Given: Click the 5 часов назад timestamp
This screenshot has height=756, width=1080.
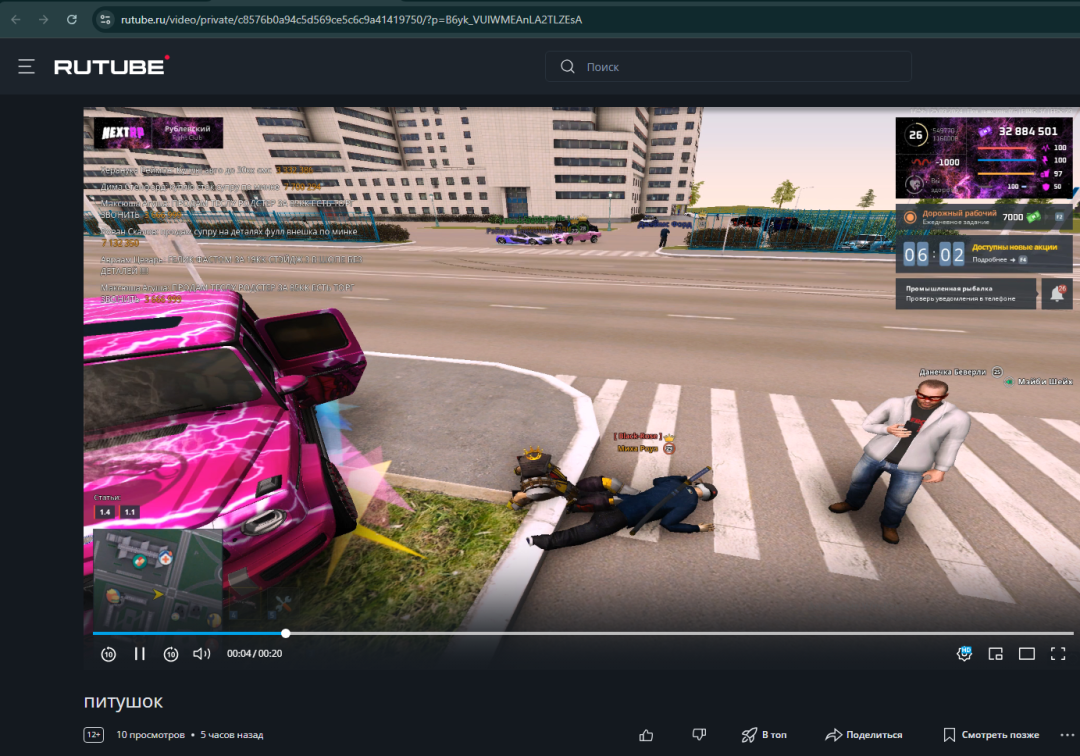Looking at the screenshot, I should (x=231, y=735).
